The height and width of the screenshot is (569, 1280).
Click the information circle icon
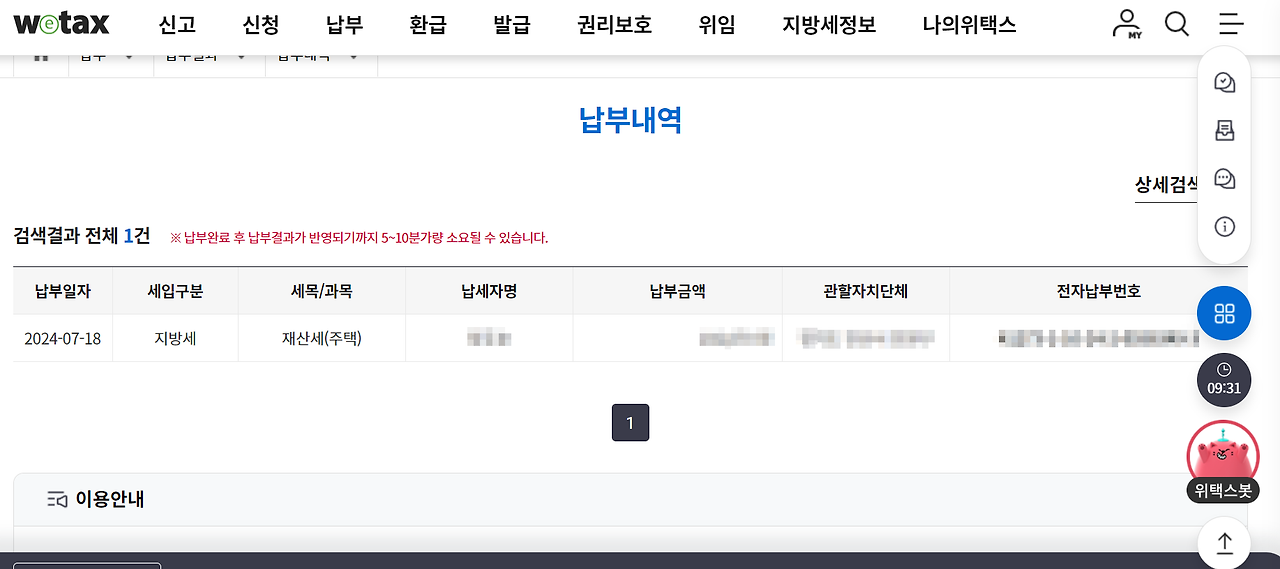point(1224,227)
